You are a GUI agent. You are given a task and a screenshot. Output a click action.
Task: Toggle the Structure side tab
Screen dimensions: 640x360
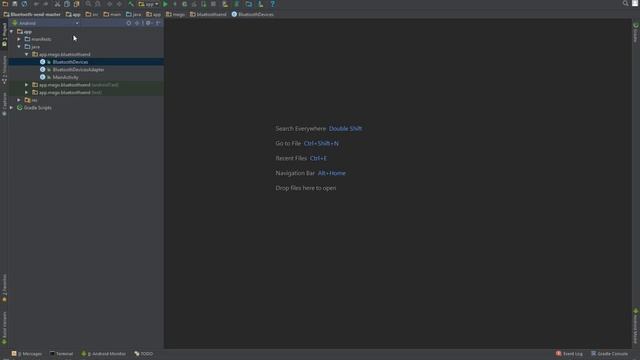[x=4, y=70]
